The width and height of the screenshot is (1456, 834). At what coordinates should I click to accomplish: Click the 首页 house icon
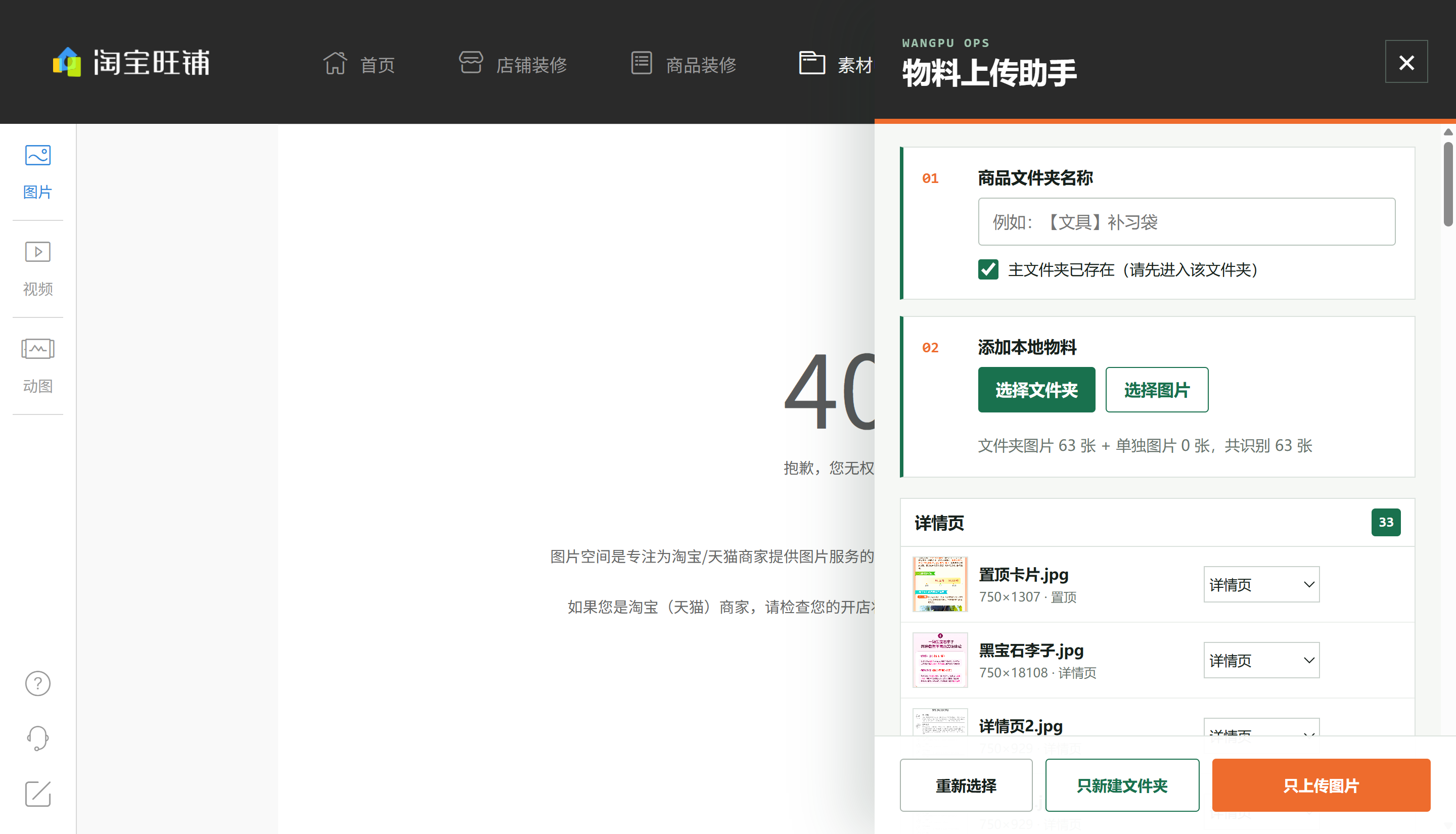(335, 63)
